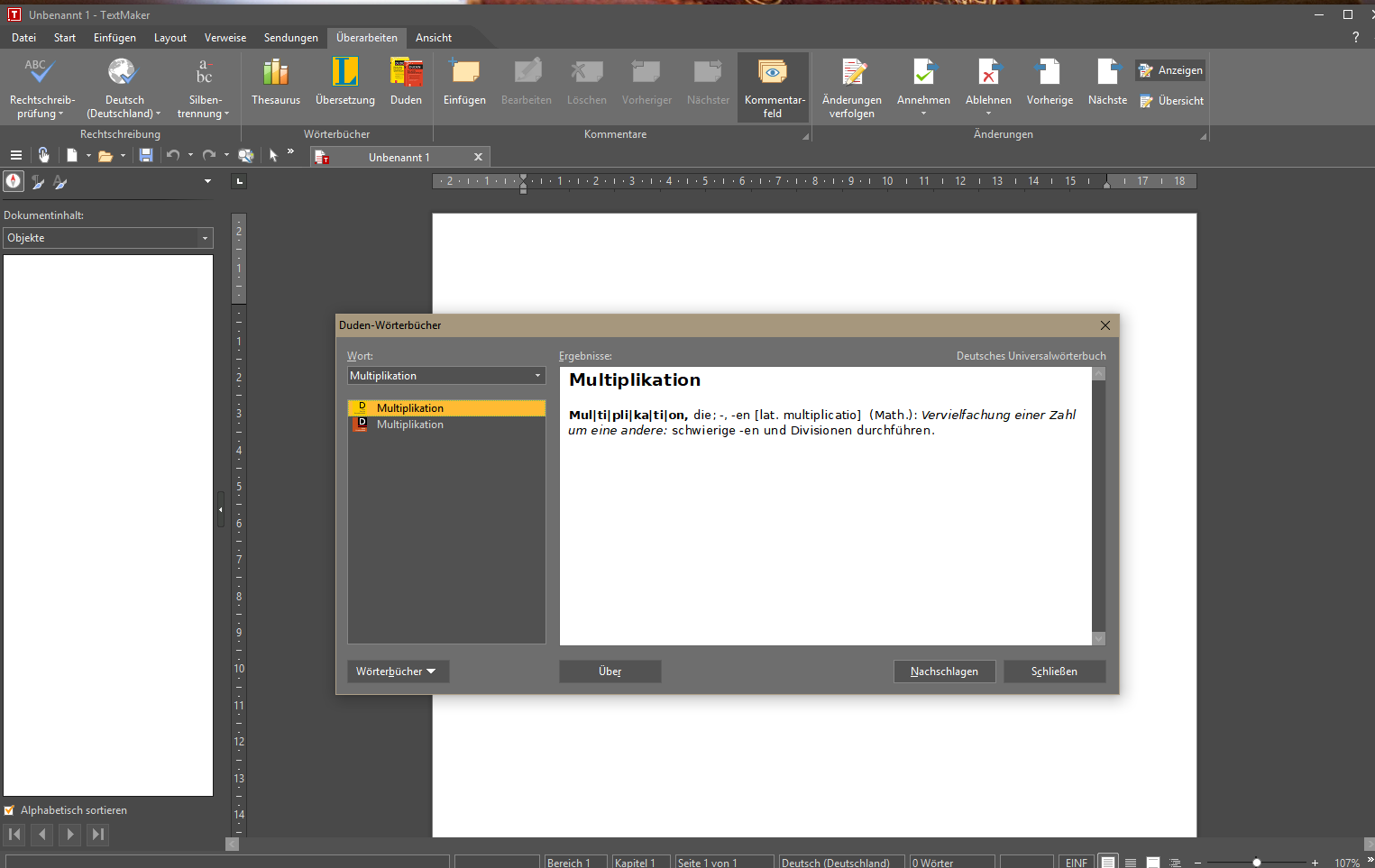Click the Wort input field in Duden dialog
Screen dimensions: 1375x868
439,376
